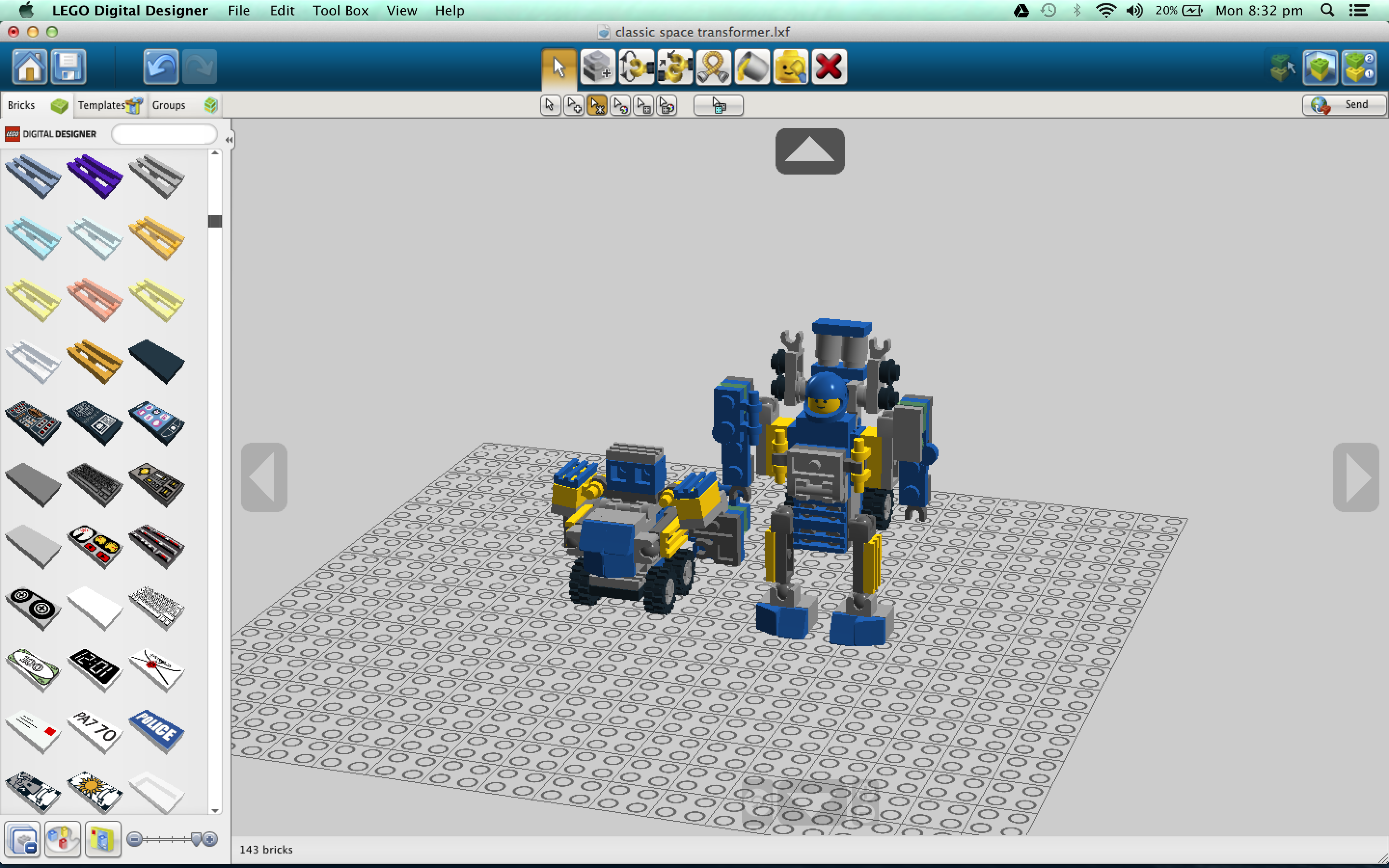Image resolution: width=1389 pixels, height=868 pixels.
Task: Open the Tool Box menu
Action: coord(340,10)
